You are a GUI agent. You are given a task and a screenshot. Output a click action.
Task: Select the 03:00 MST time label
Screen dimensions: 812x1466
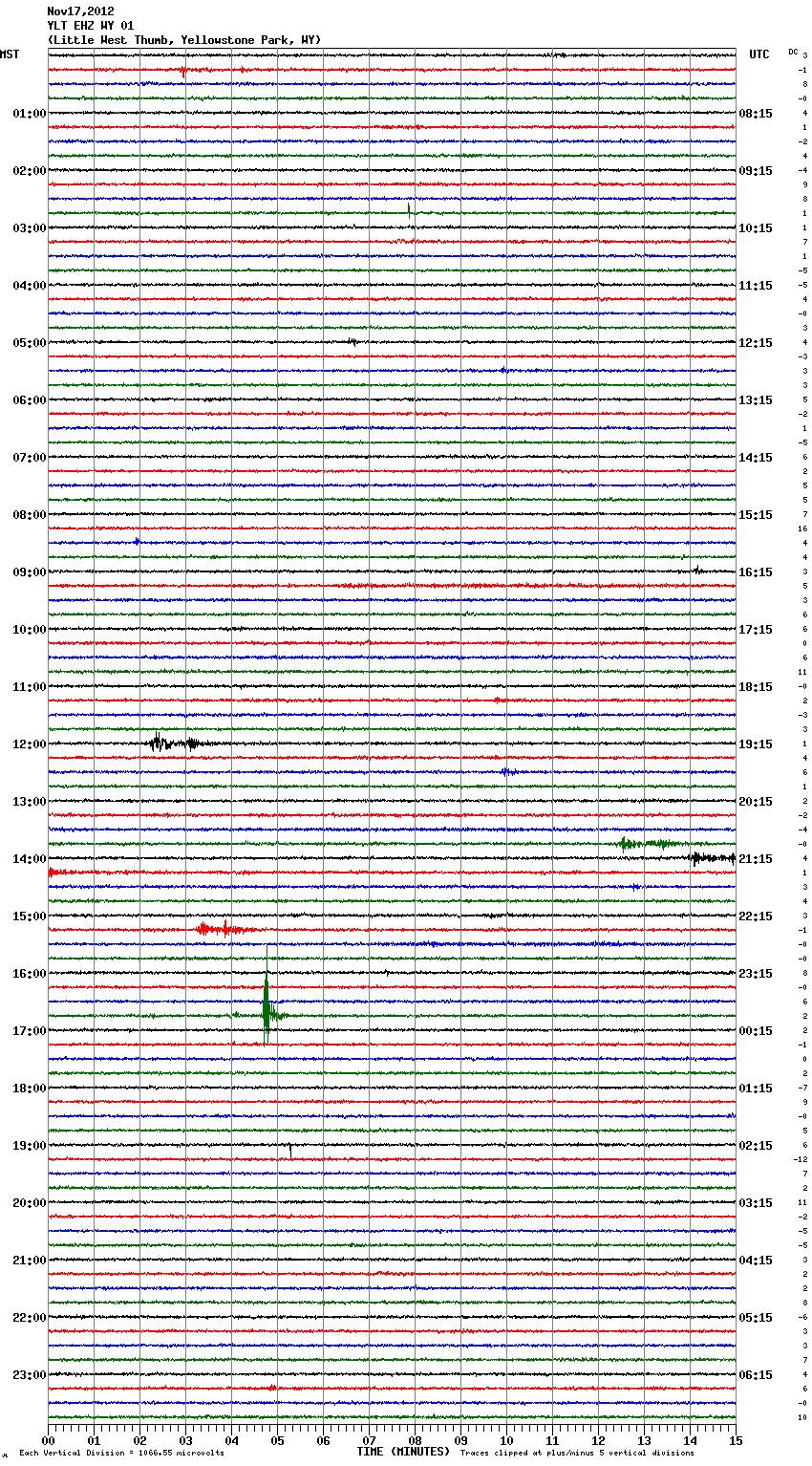(x=30, y=228)
